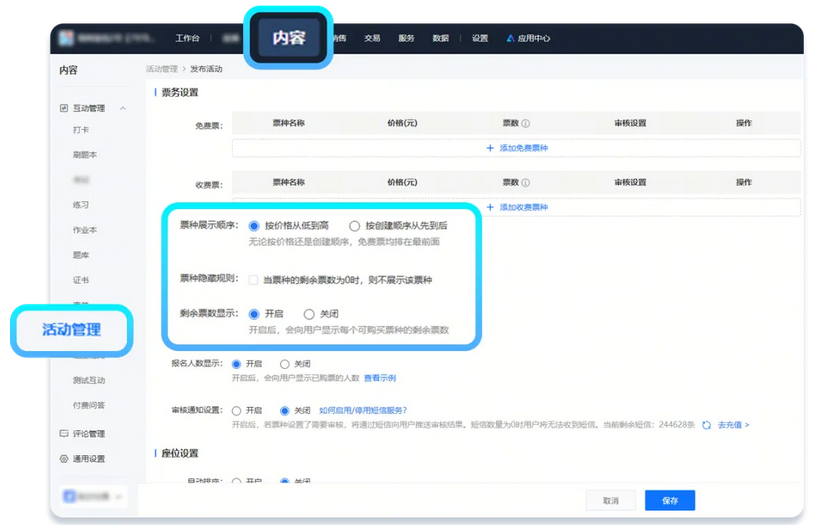
Task: Click the shop avatar icon at top left
Action: (x=65, y=38)
